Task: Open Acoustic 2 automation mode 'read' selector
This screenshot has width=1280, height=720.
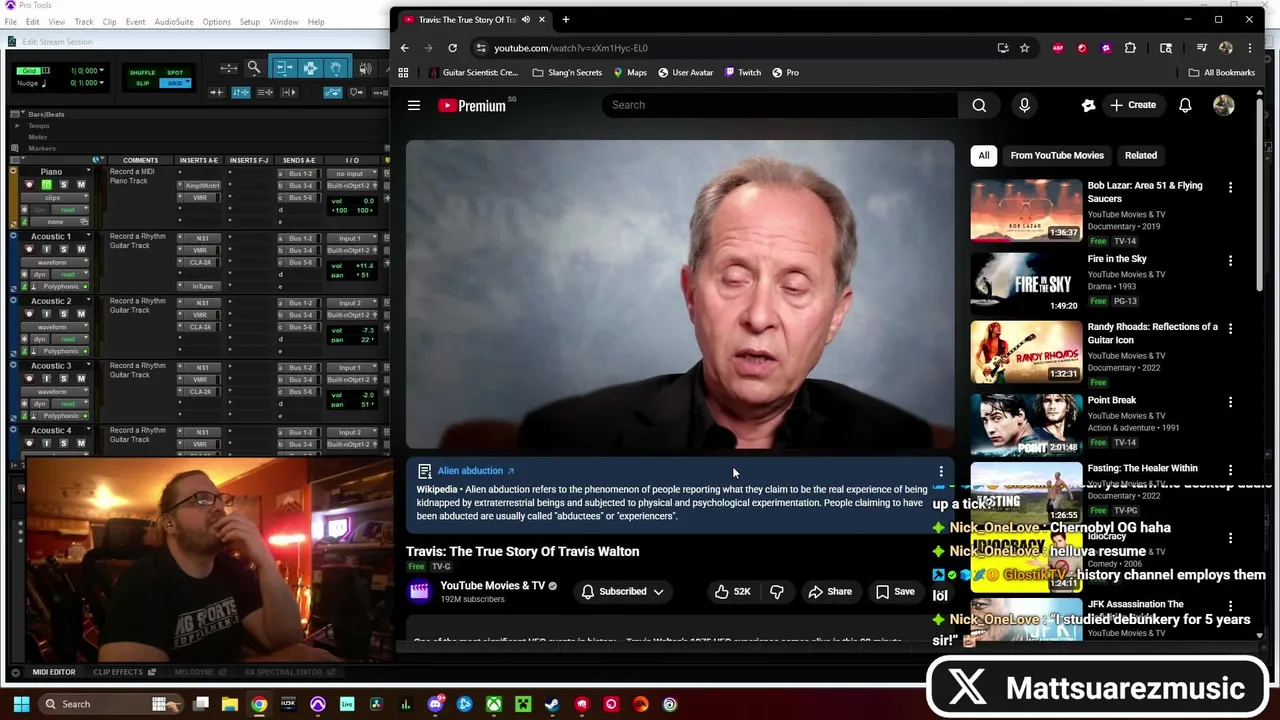Action: [x=70, y=339]
